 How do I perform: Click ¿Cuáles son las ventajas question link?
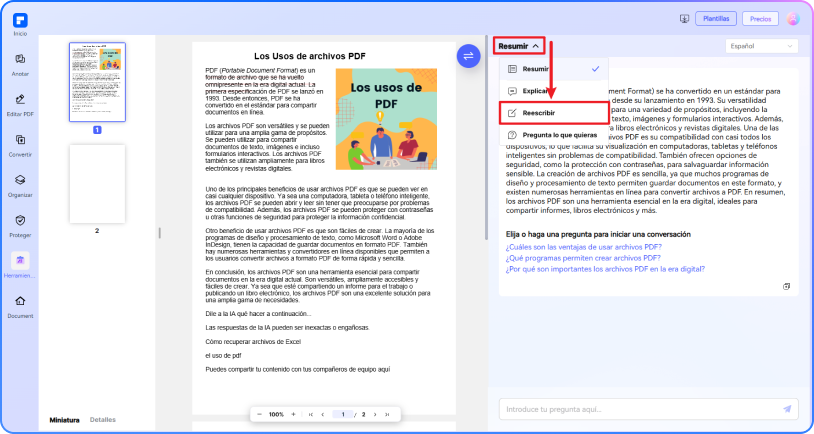coord(584,247)
